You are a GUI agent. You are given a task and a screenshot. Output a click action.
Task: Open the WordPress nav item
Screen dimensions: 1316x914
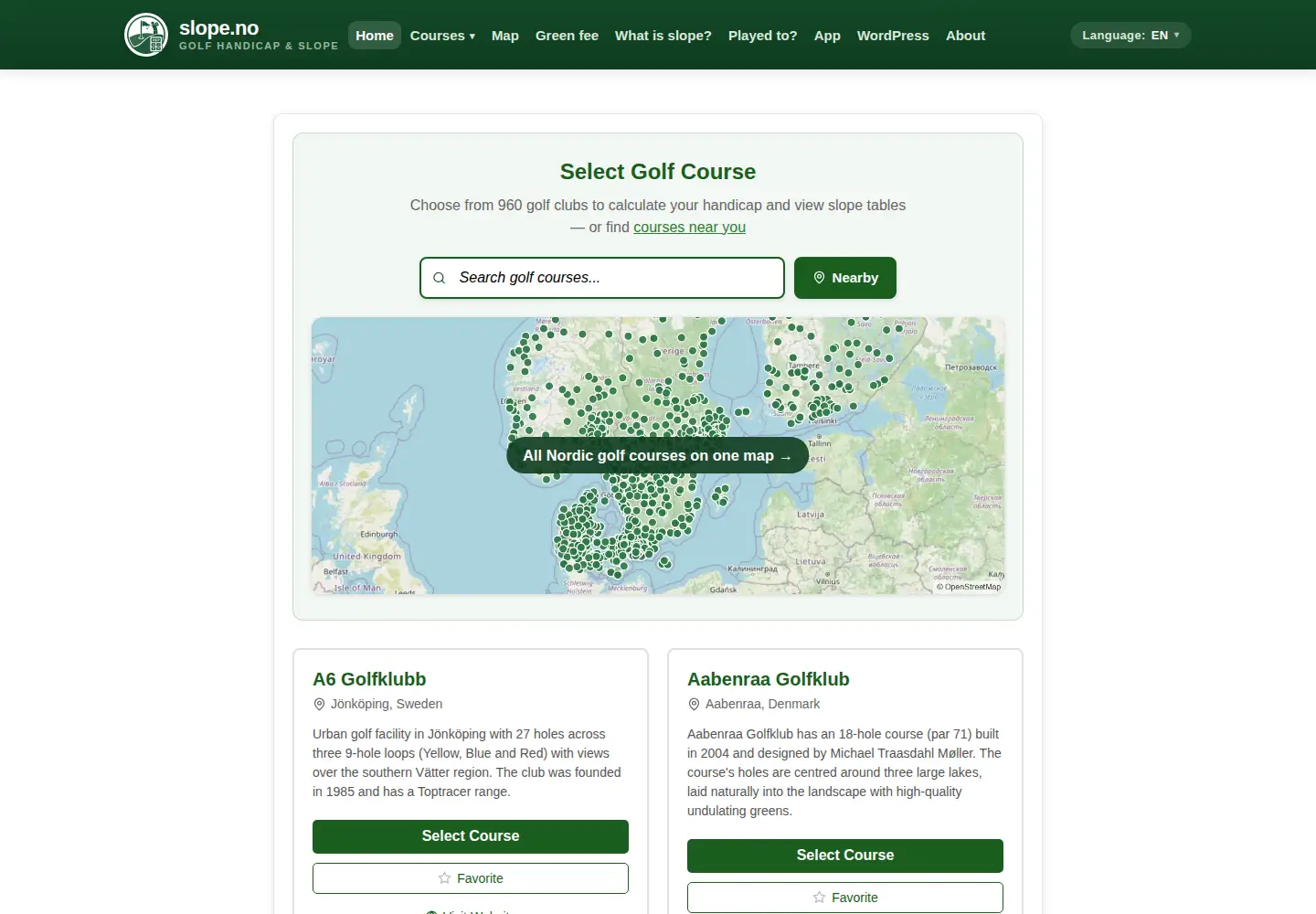pos(893,36)
